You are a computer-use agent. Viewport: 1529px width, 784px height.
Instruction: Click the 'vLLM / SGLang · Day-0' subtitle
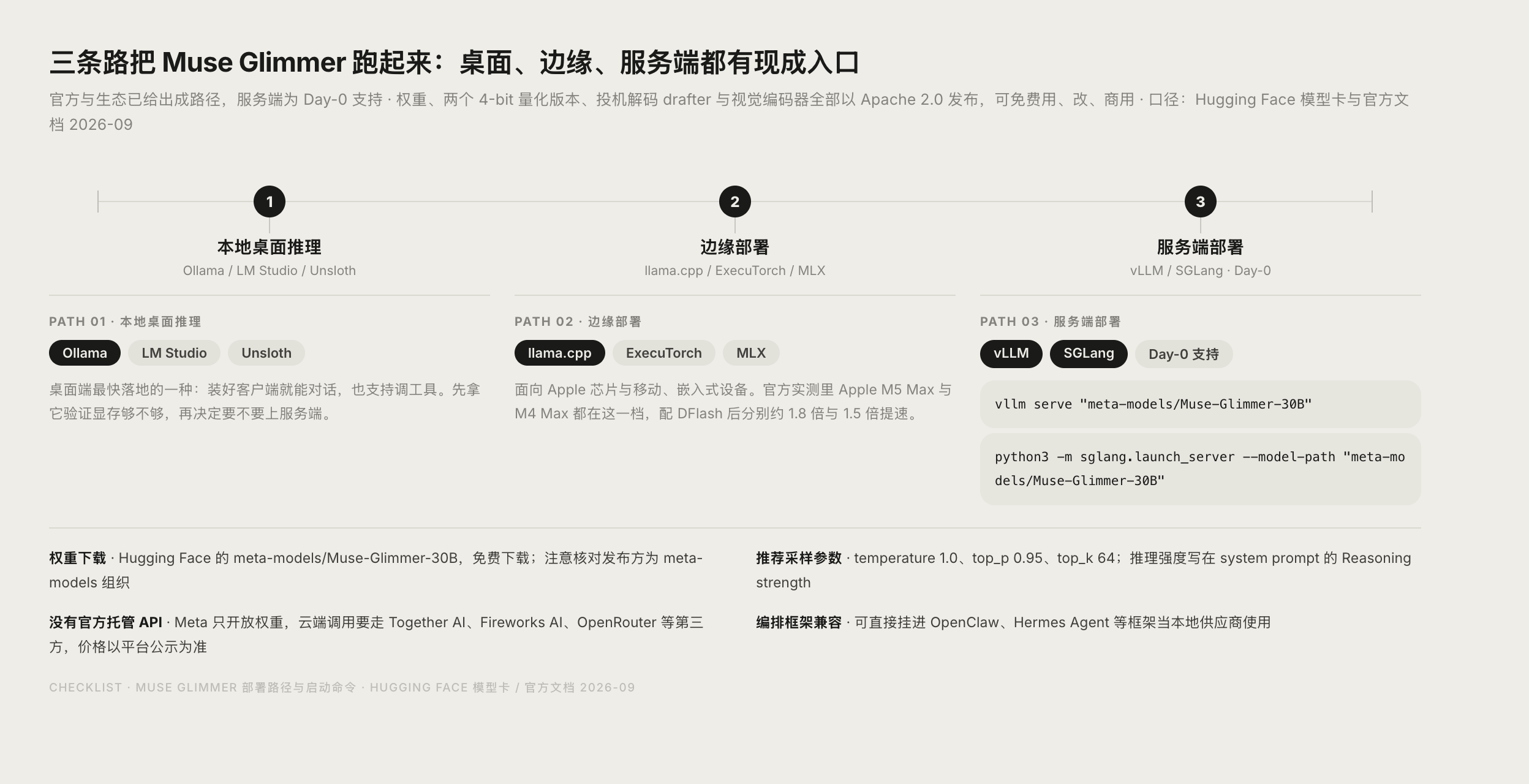[x=1201, y=271]
